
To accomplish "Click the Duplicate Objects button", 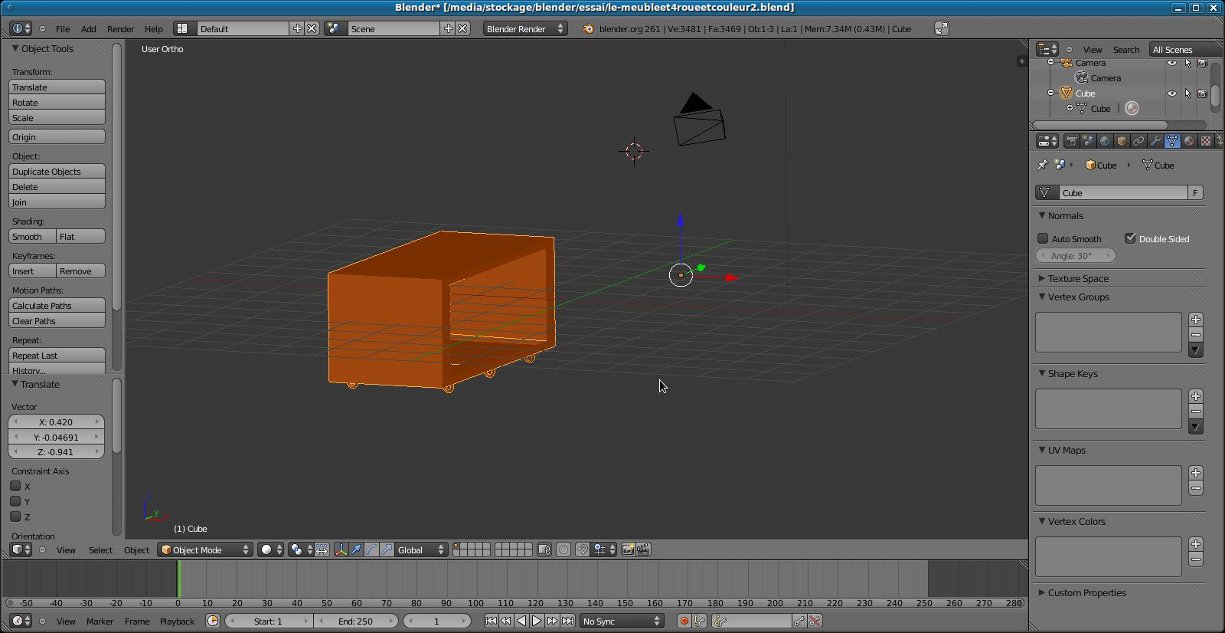I will [57, 172].
